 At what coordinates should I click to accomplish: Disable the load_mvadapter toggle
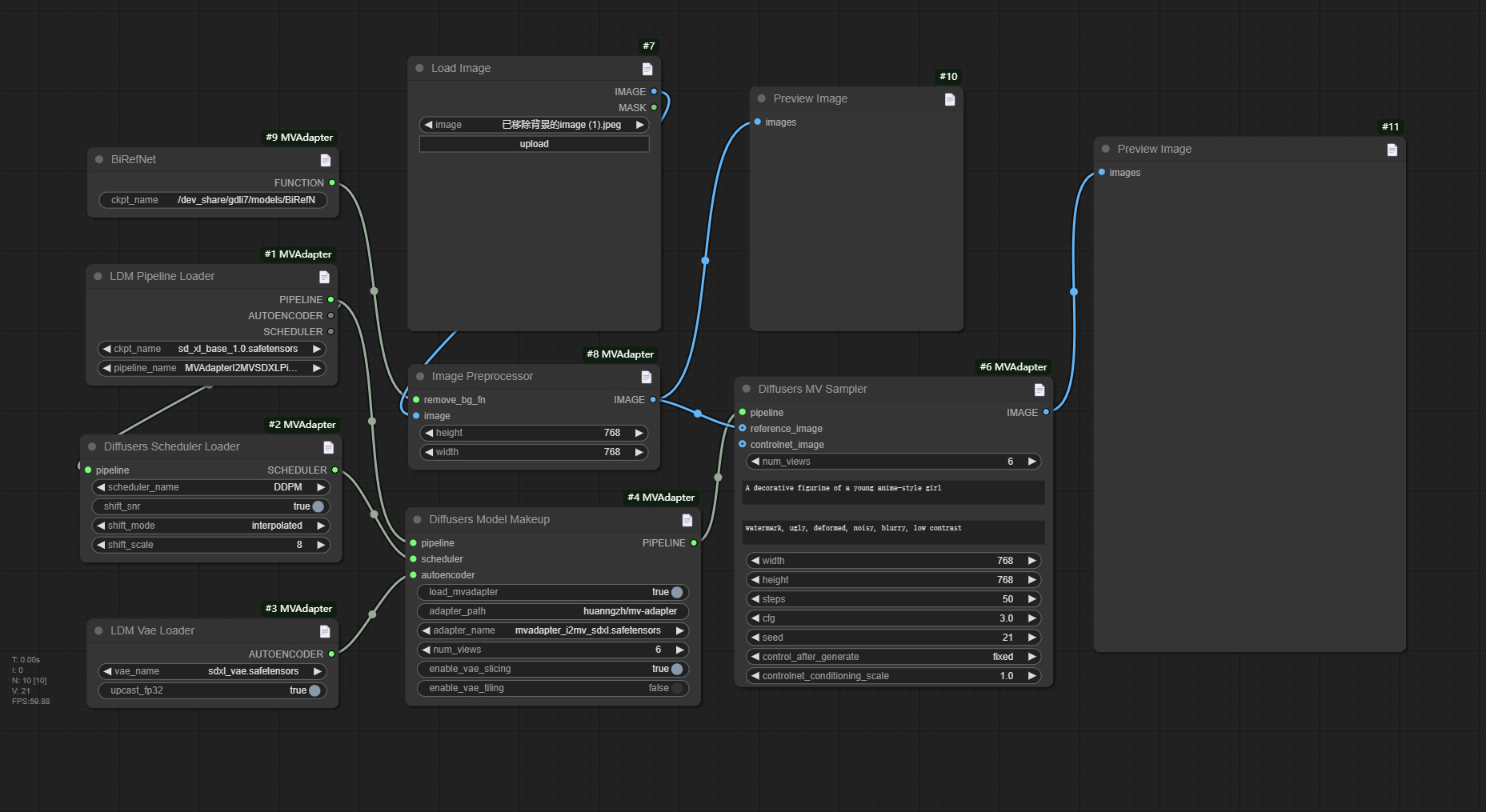676,592
